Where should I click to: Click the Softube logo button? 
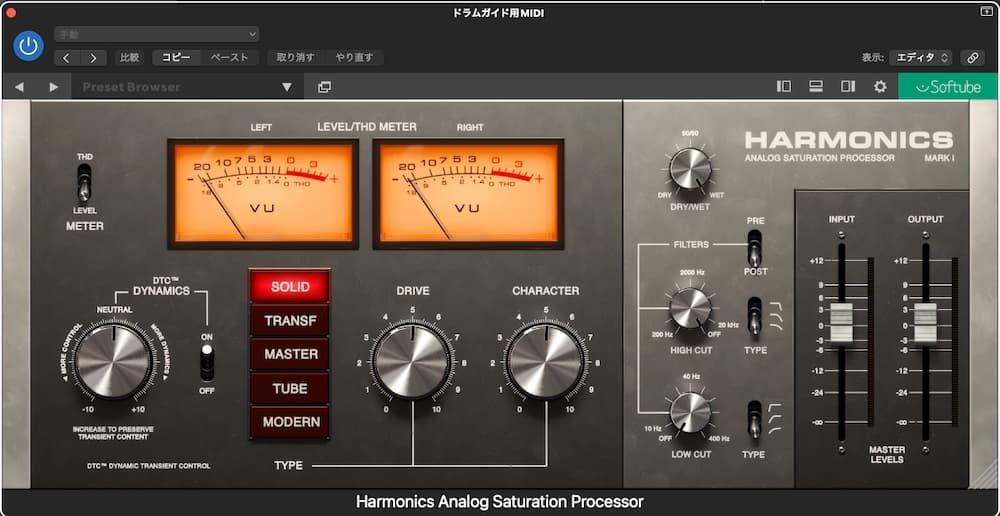click(948, 87)
